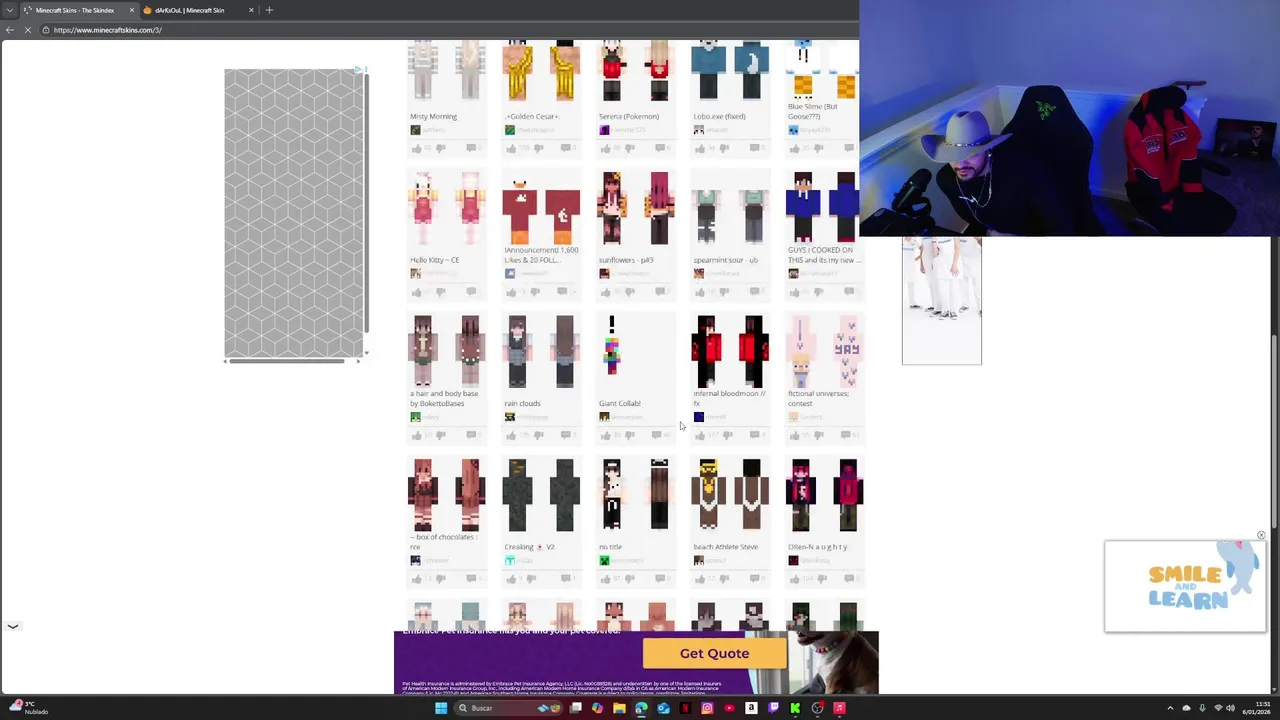Click author avatar under rain clouds
Screen dimensions: 1280x720
(510, 417)
